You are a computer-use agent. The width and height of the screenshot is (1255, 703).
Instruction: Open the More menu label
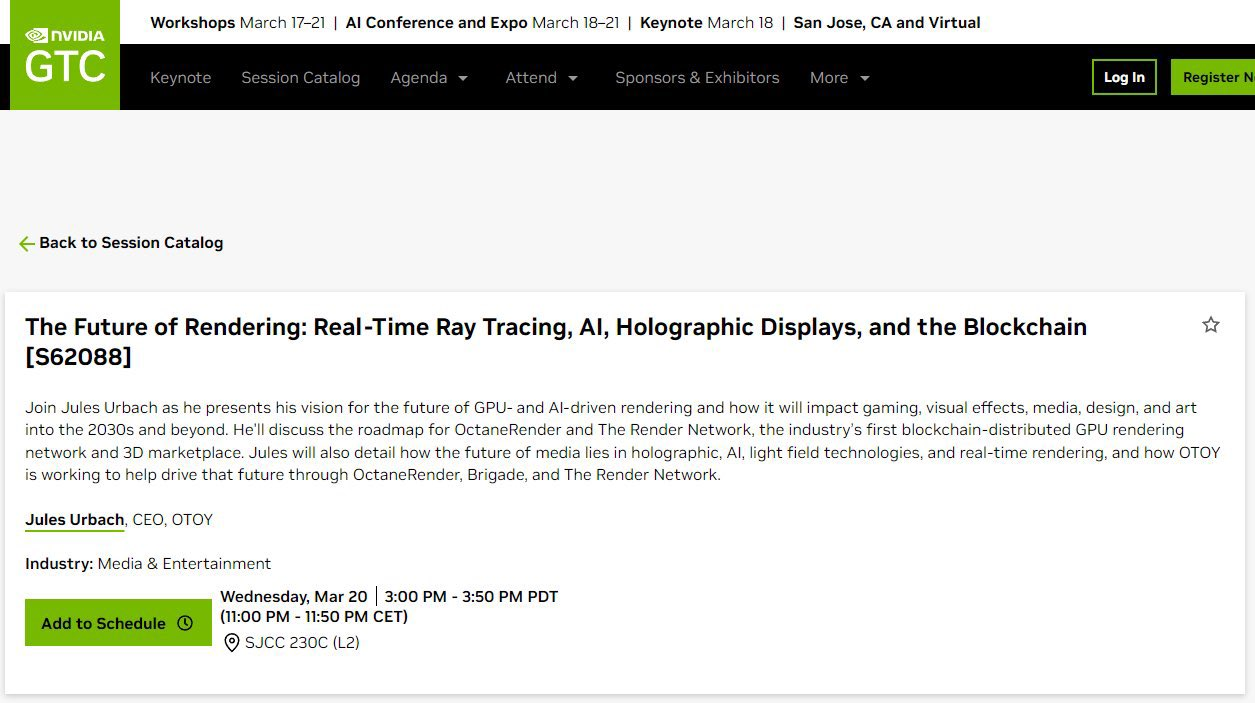click(829, 77)
